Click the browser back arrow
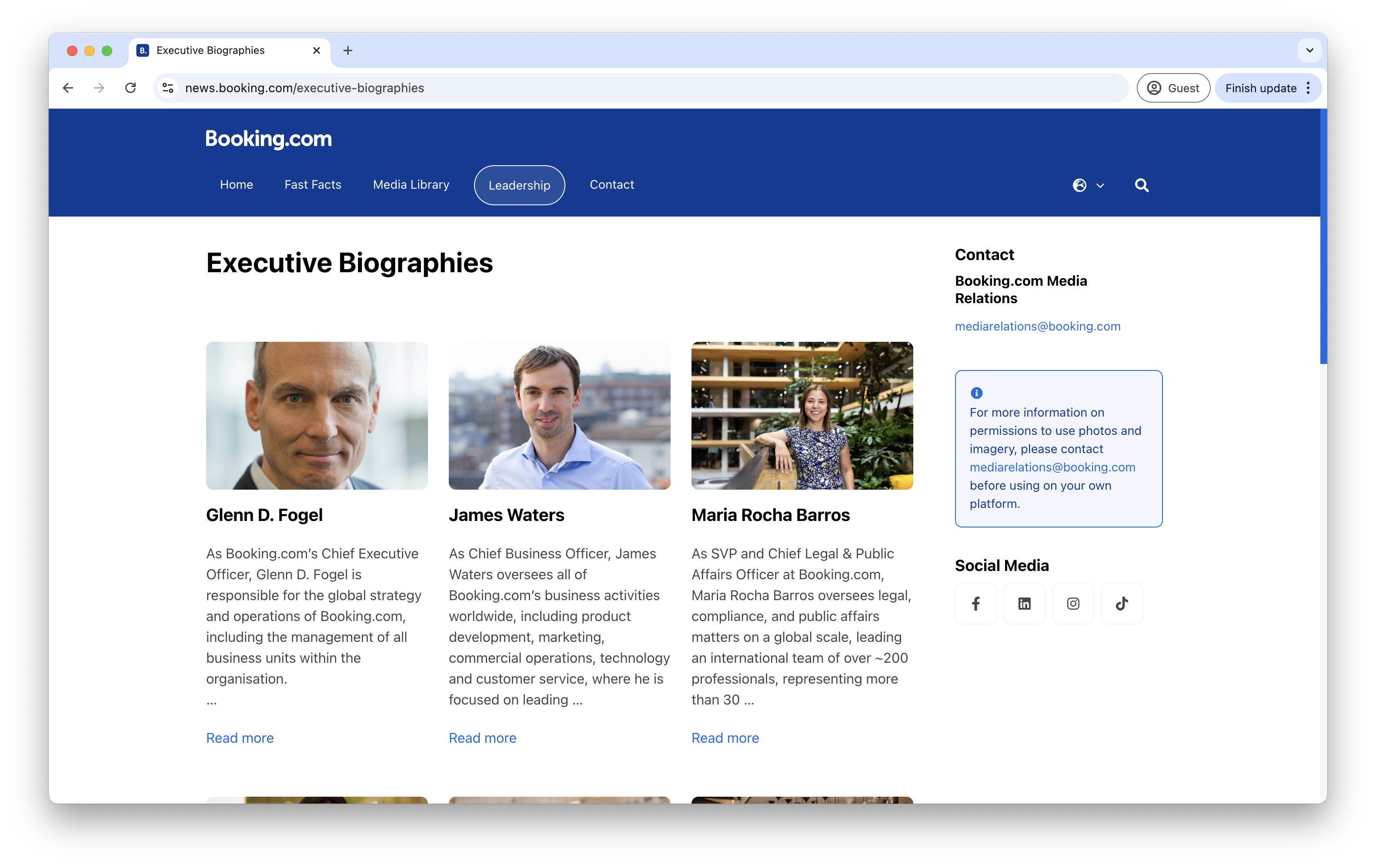Screen dimensions: 1376x868 (x=68, y=88)
